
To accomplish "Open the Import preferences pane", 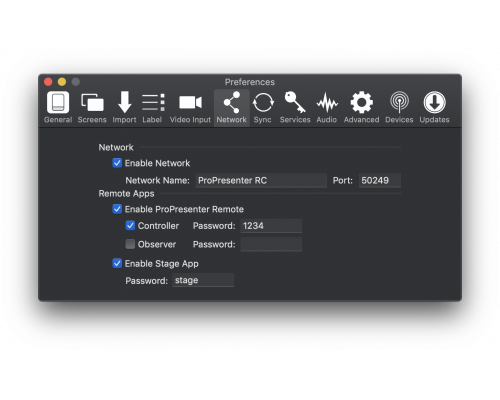I will (x=124, y=107).
